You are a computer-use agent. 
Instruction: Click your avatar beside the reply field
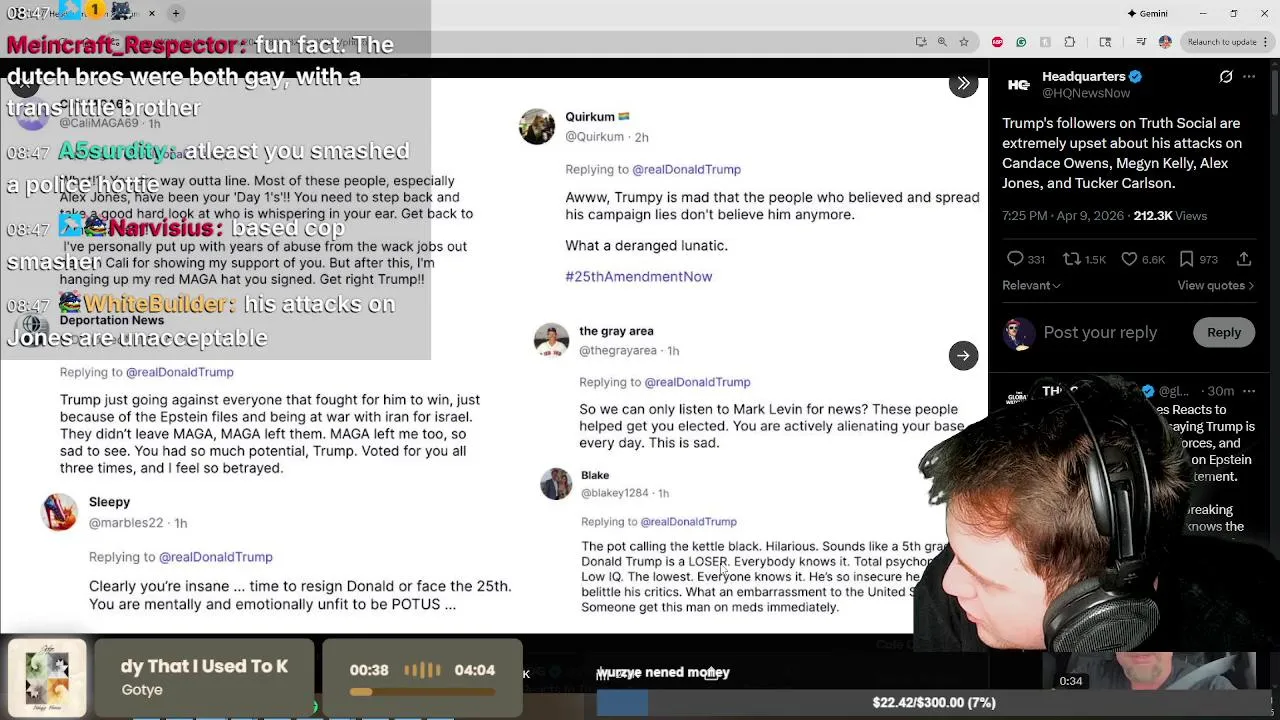(x=1019, y=333)
